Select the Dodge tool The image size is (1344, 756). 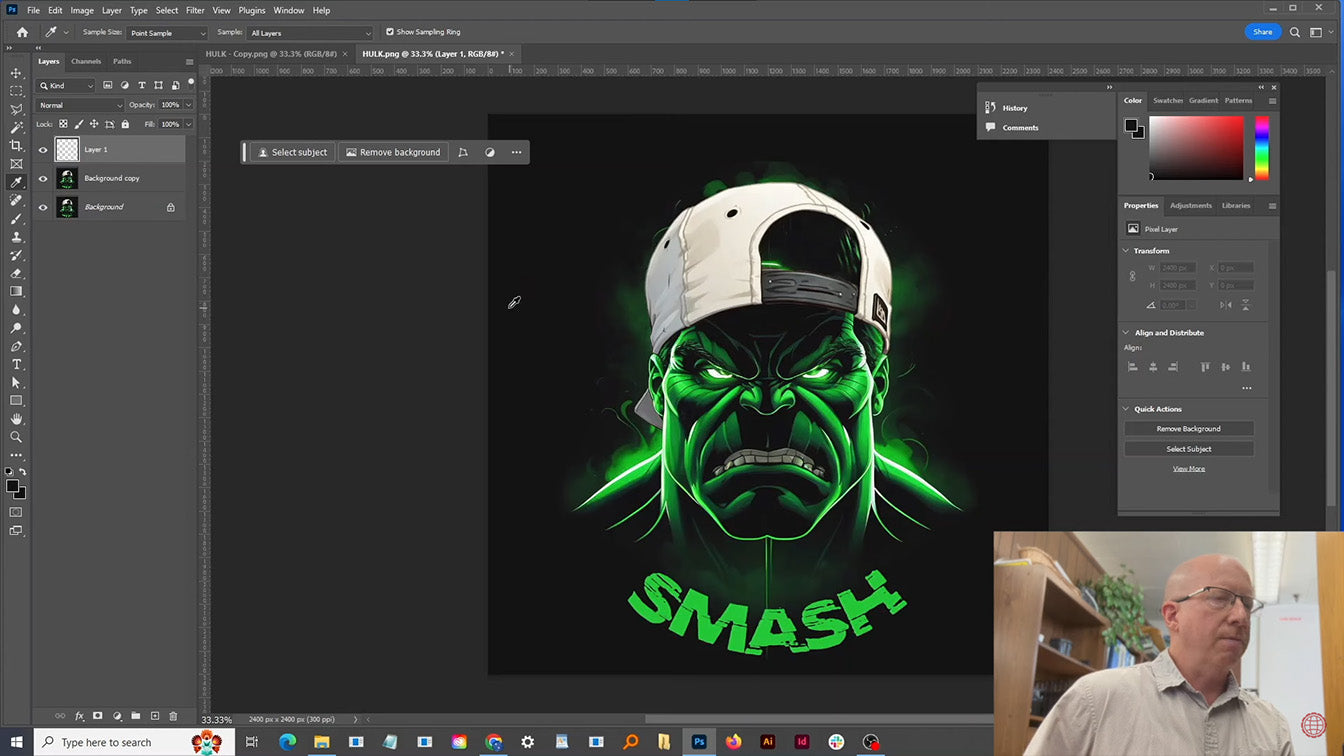click(16, 328)
